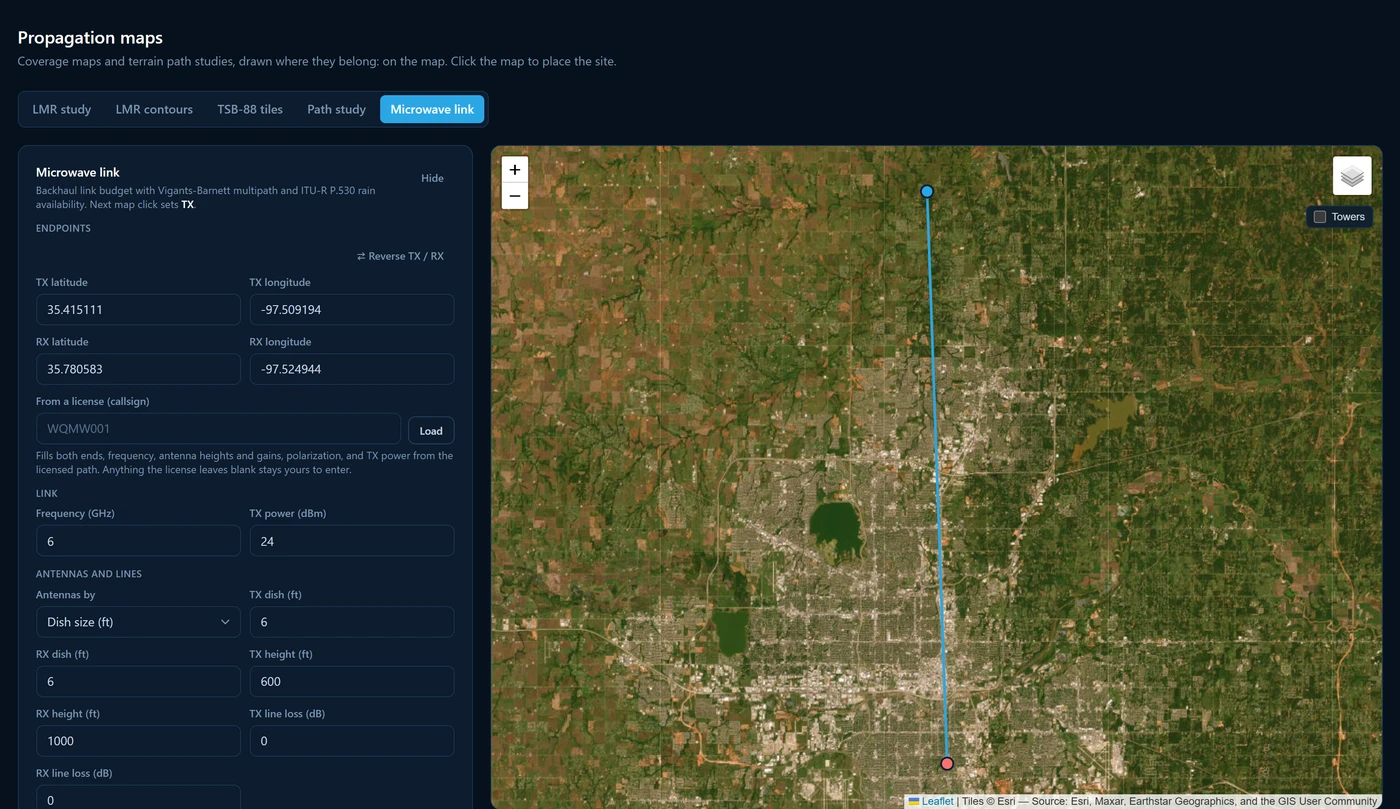Switch to the LMR contours tab
This screenshot has width=1400, height=809.
tap(154, 109)
